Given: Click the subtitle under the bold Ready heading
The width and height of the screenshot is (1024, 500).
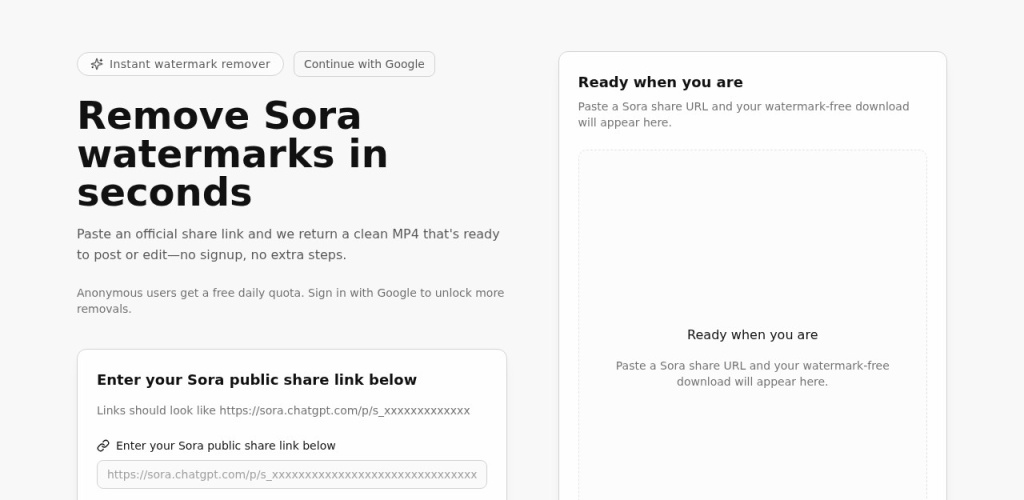Looking at the screenshot, I should (x=743, y=114).
